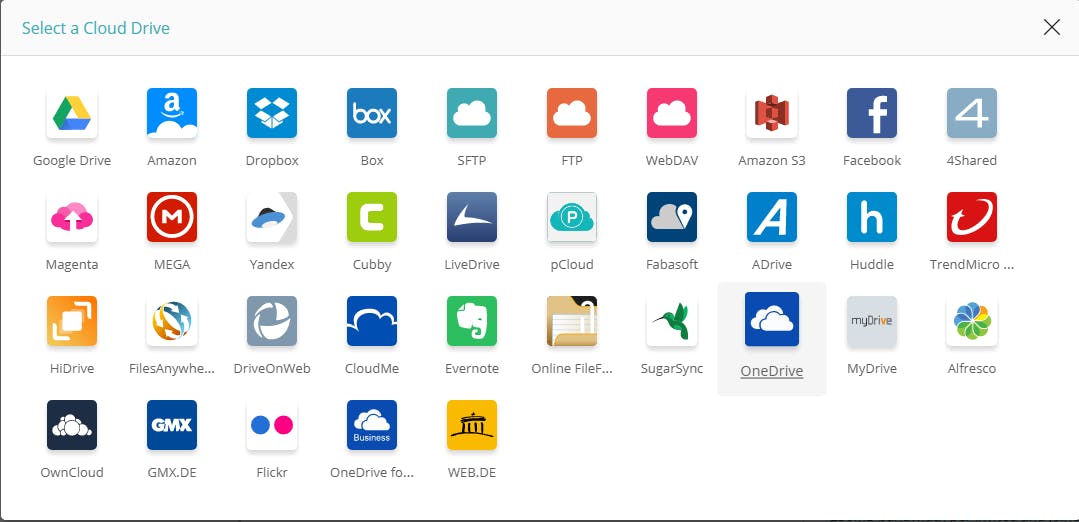Pick the OwnCloud icon
This screenshot has height=522, width=1079.
[72, 424]
